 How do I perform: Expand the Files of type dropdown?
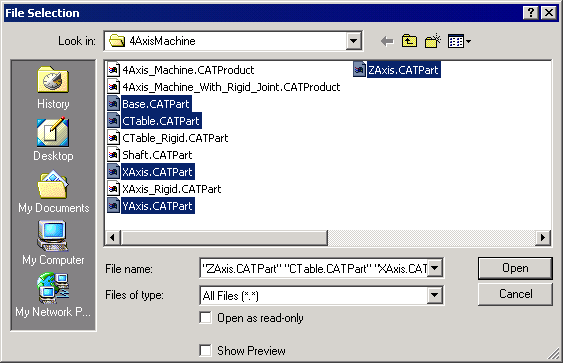coord(434,295)
